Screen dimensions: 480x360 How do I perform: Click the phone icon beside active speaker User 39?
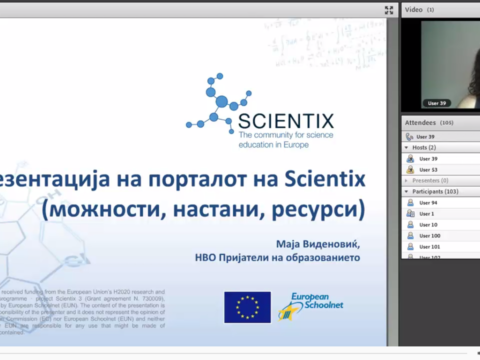coord(409,136)
